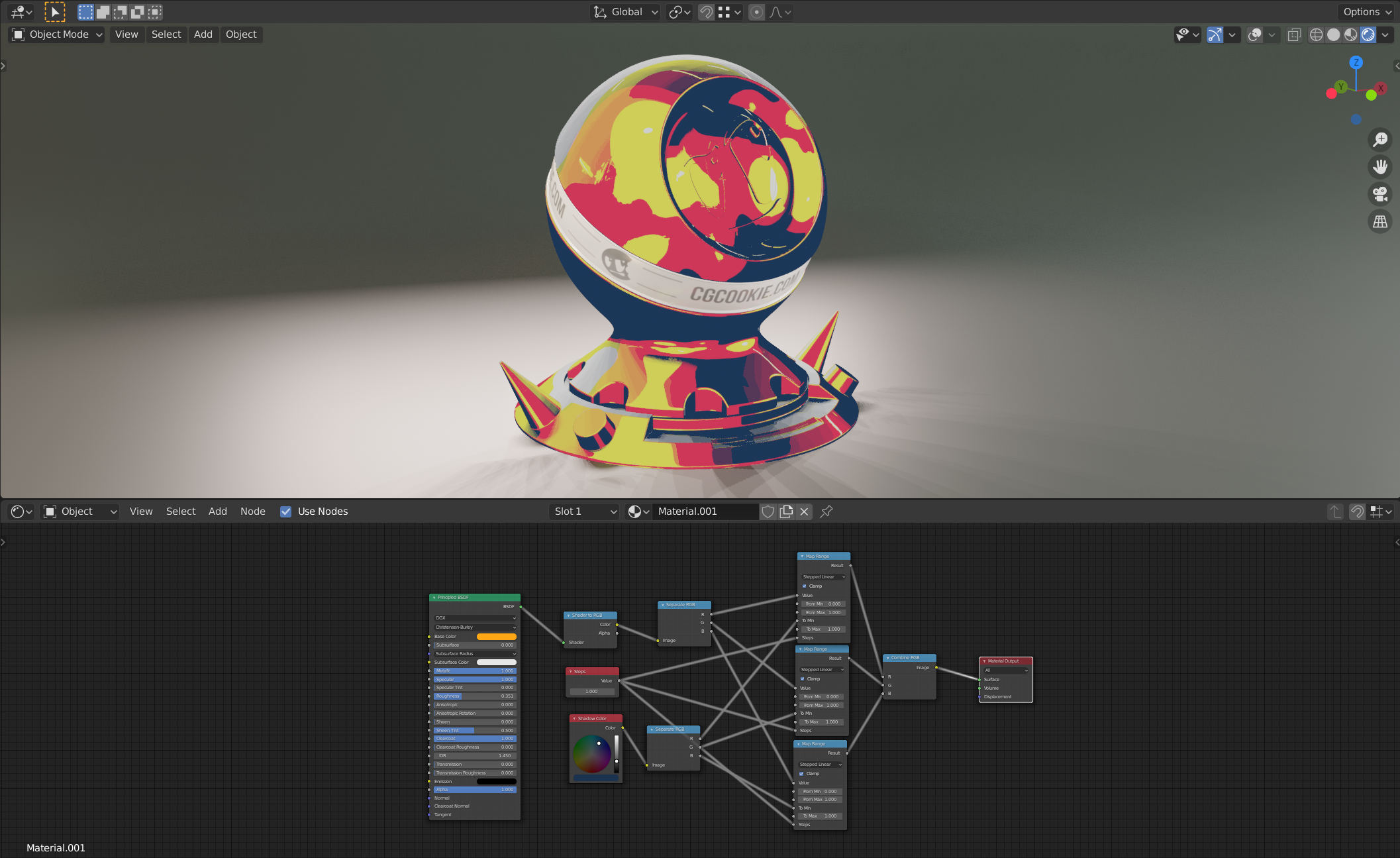Open the Slot 1 material slot dropdown
The image size is (1400, 858).
[x=583, y=511]
